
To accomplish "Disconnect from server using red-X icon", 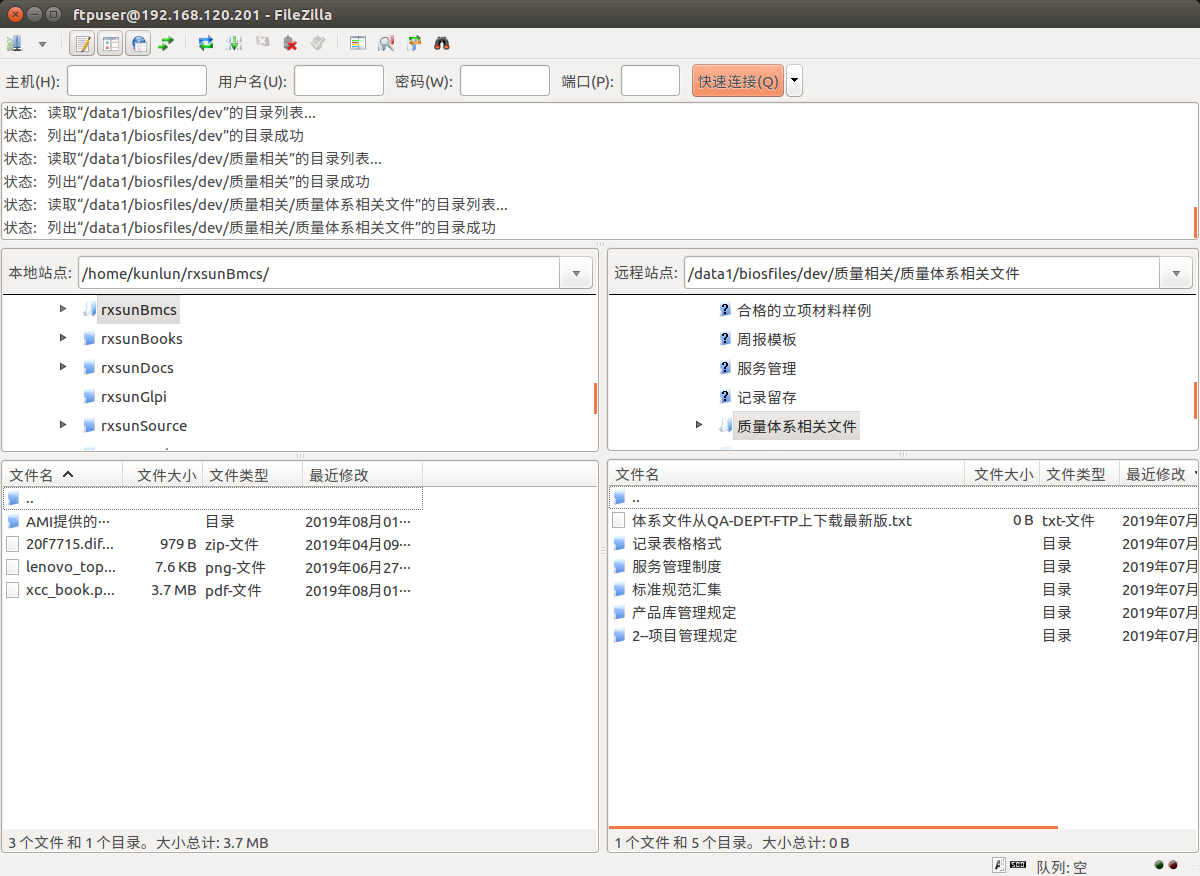I will click(290, 44).
